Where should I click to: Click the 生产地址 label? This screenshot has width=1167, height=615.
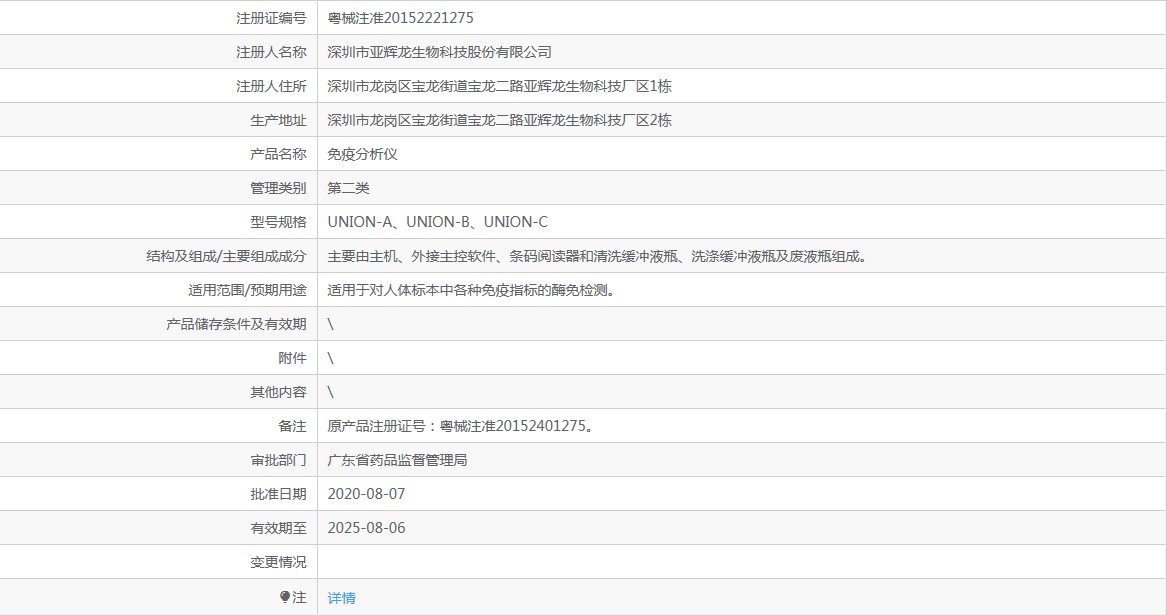[278, 120]
